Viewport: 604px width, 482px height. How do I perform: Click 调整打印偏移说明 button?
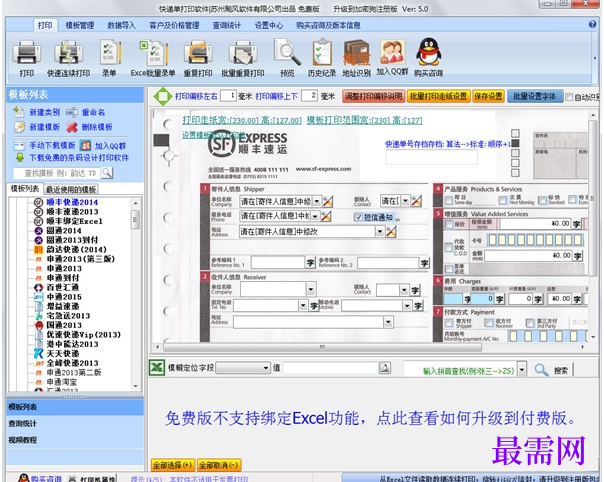tap(373, 96)
